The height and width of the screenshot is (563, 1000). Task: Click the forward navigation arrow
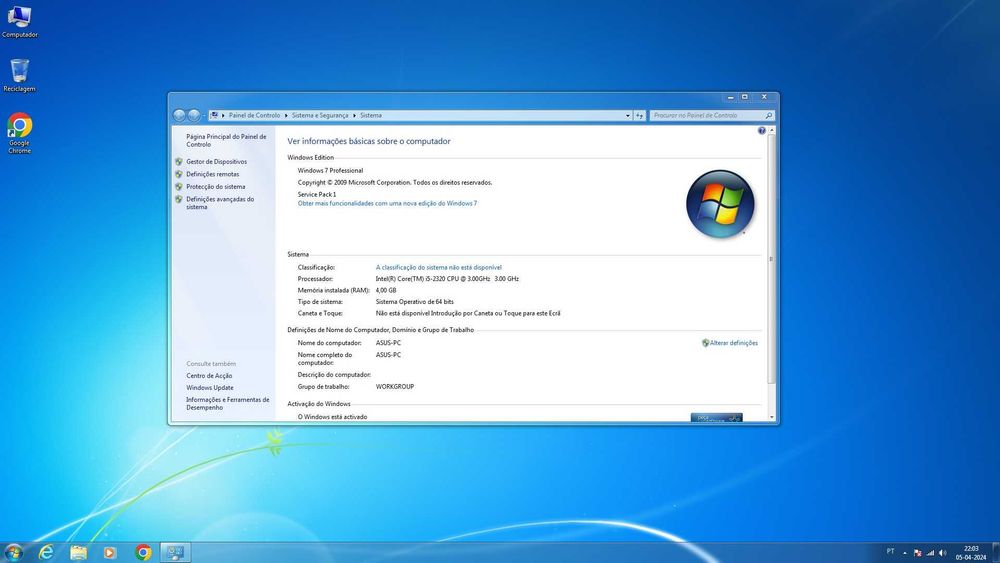(194, 115)
